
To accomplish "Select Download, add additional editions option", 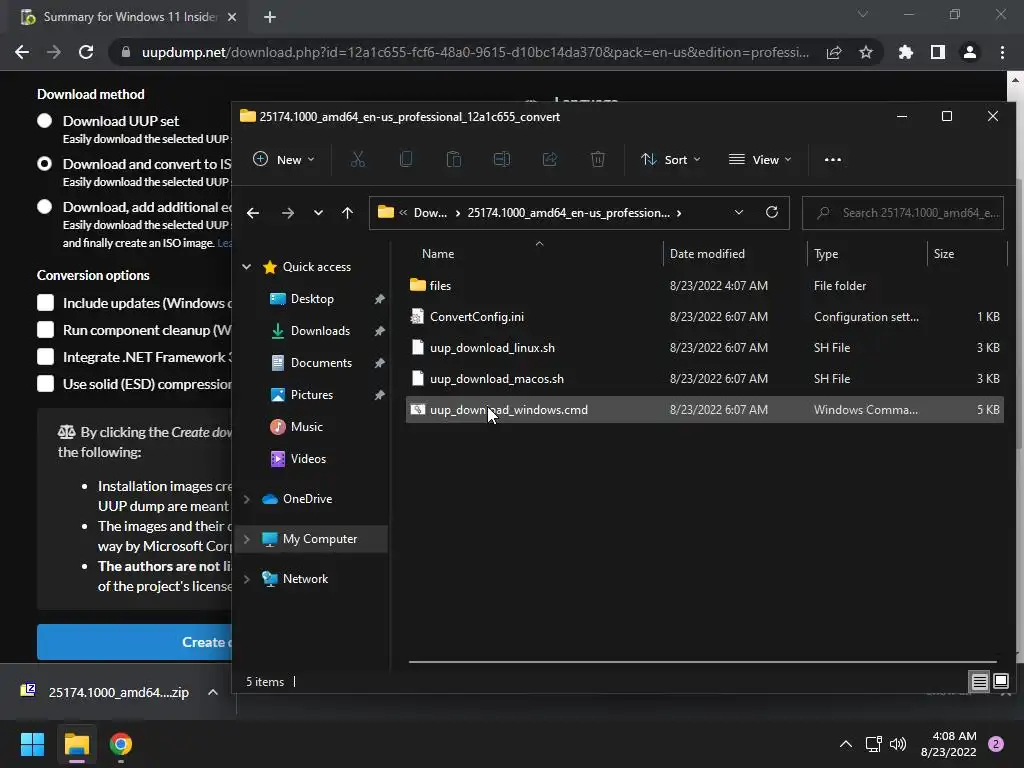I will click(x=44, y=207).
